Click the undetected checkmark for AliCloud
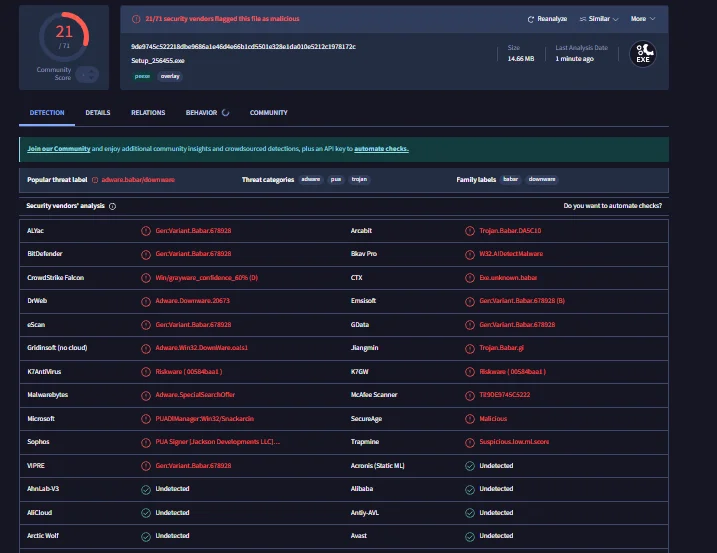Image resolution: width=717 pixels, height=553 pixels. [x=146, y=513]
